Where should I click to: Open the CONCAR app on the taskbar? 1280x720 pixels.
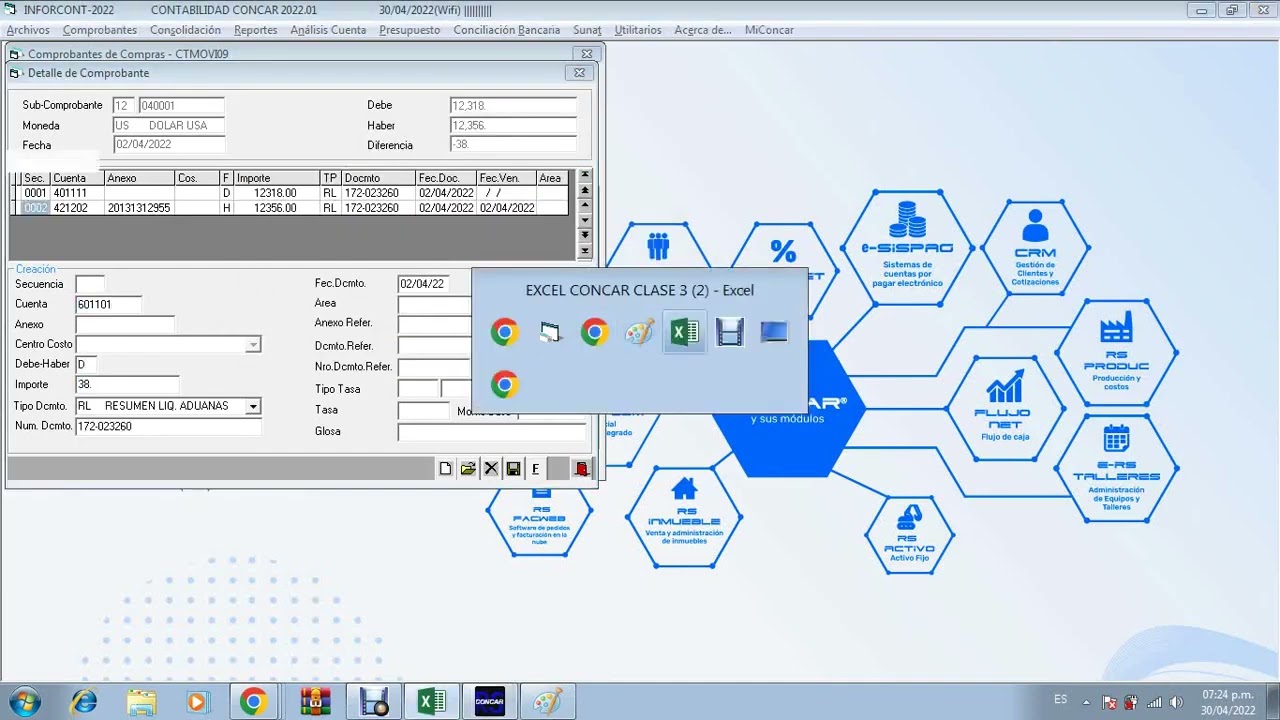[489, 702]
